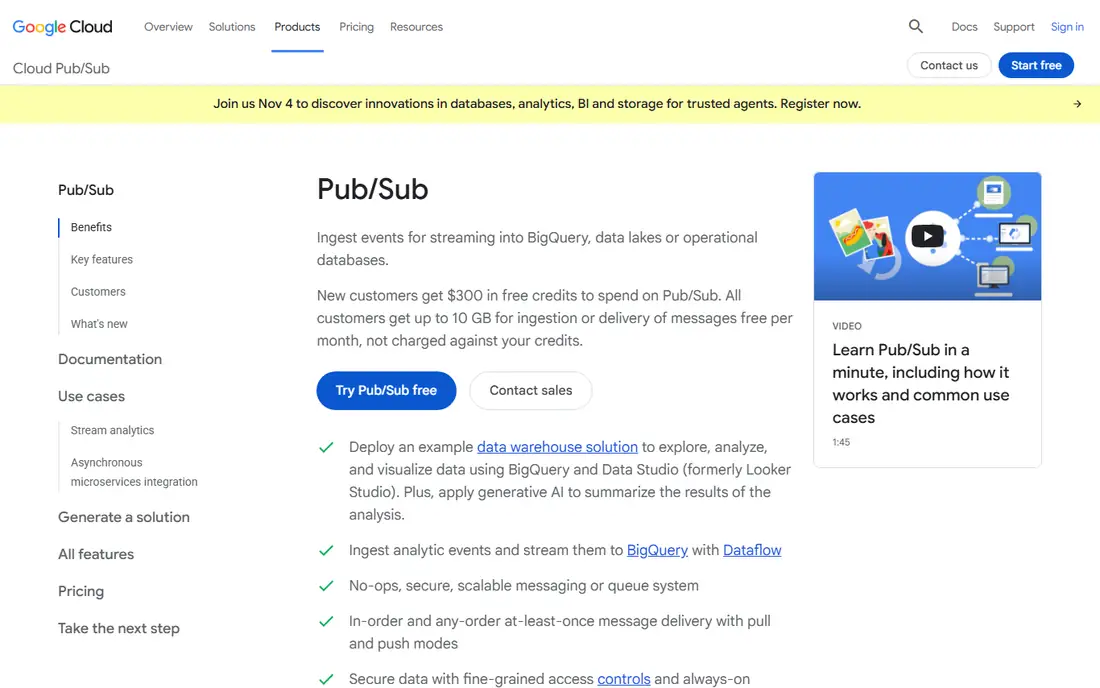Viewport: 1100px width, 688px height.
Task: Open Use cases in the sidebar
Action: (91, 396)
